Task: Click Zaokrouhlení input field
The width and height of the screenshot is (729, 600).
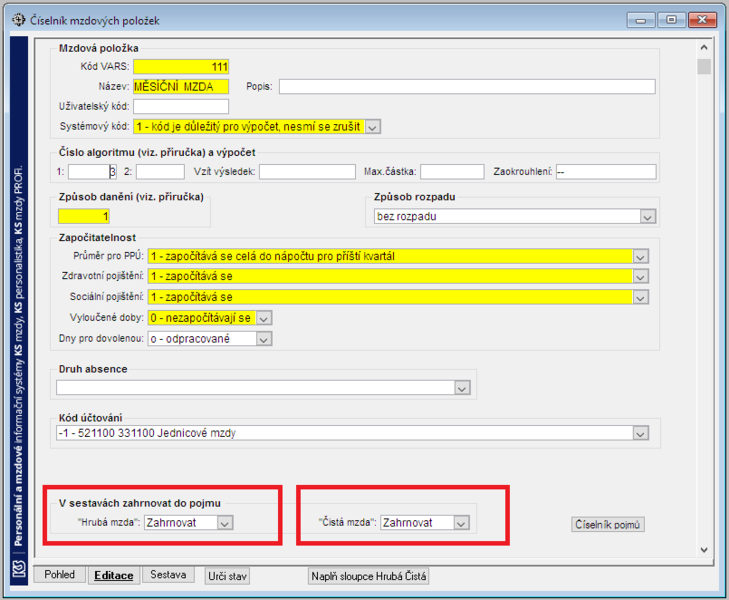Action: [606, 172]
